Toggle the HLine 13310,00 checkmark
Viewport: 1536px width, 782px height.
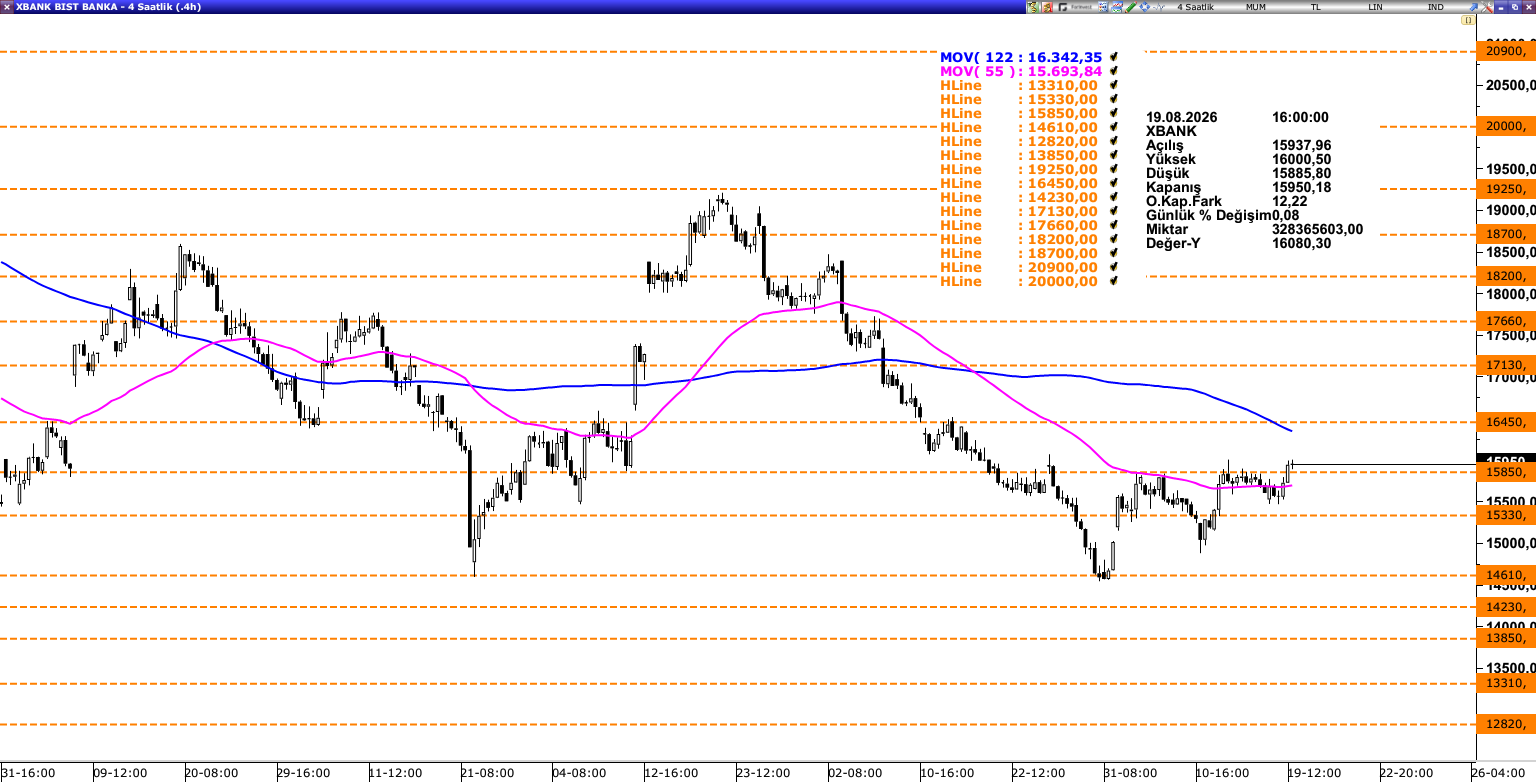1113,85
